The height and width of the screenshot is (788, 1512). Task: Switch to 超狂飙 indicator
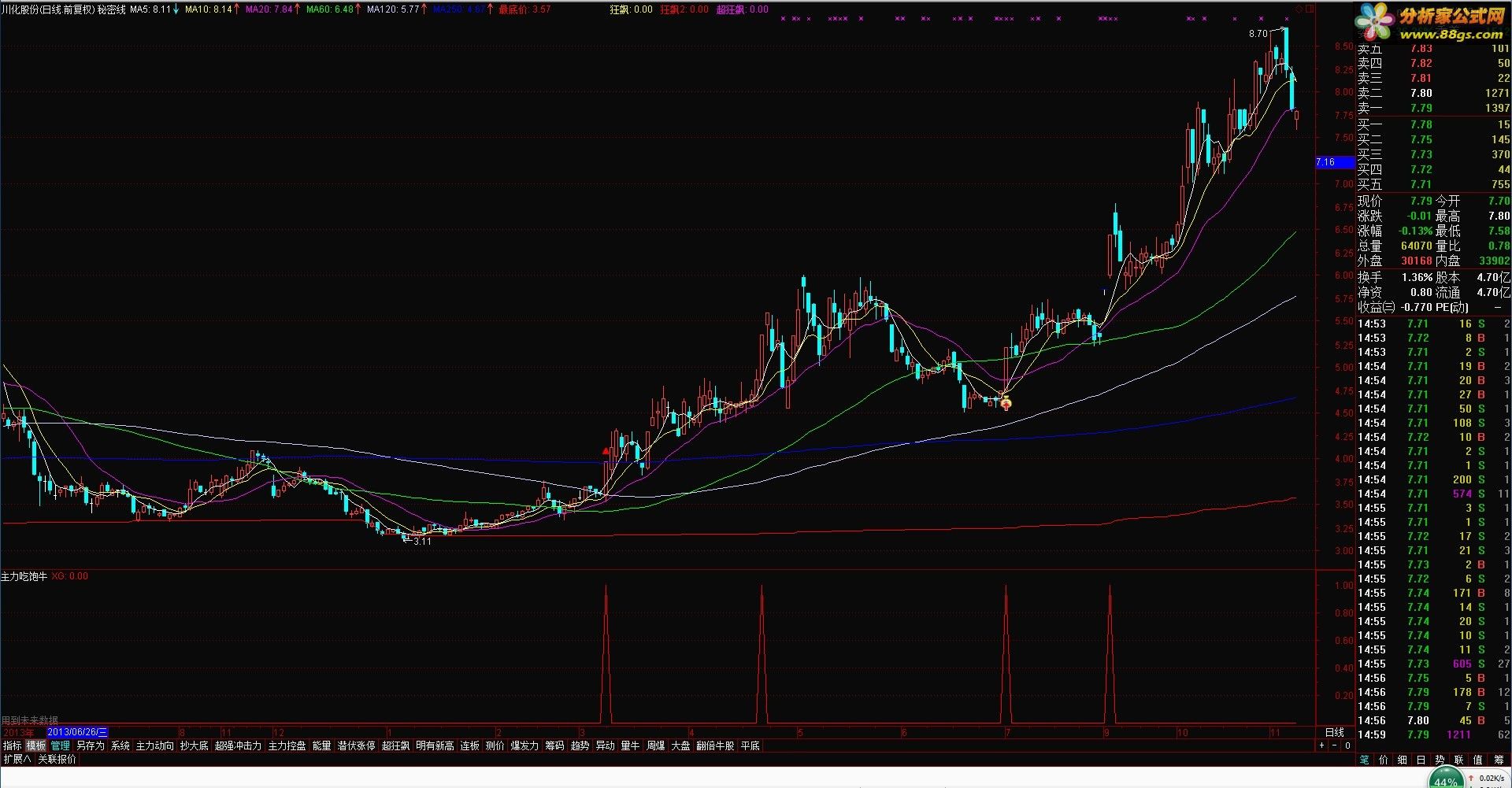coord(395,745)
